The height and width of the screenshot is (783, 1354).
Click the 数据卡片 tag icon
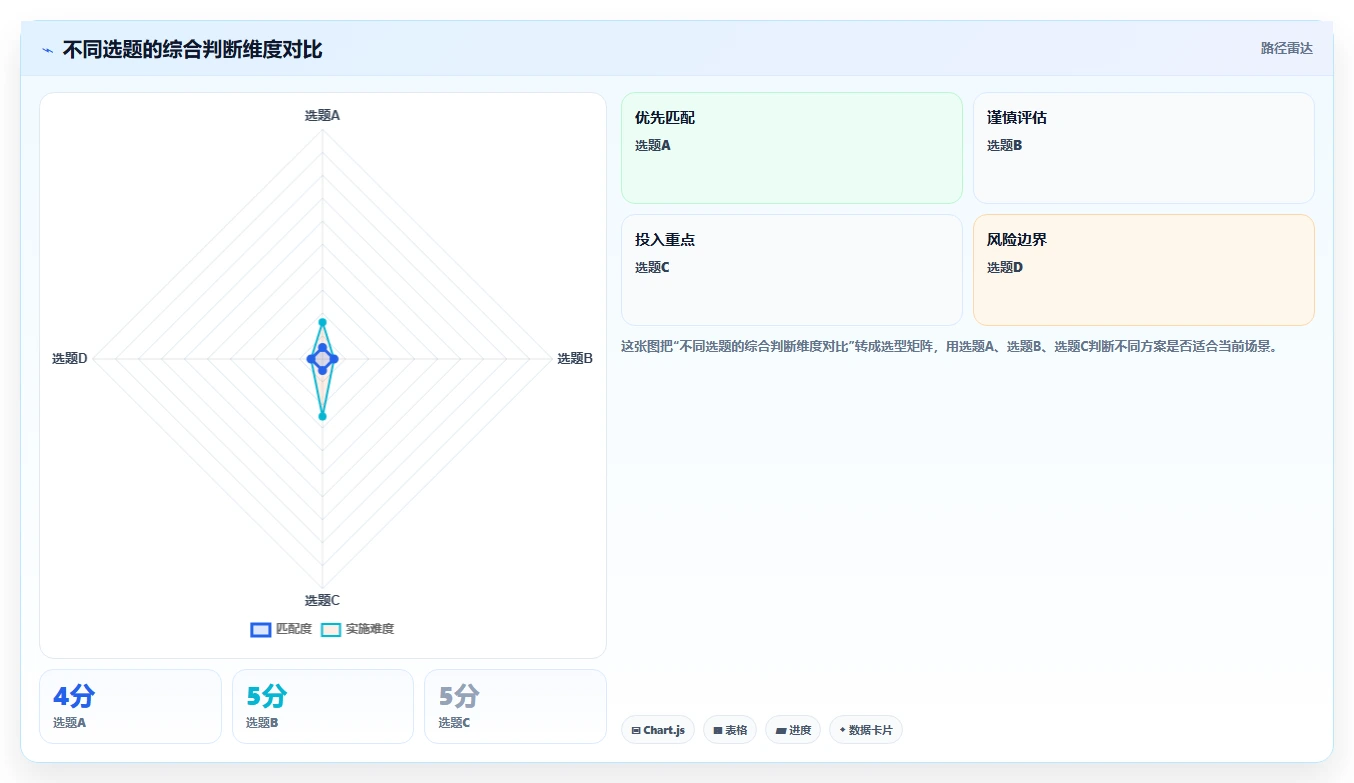point(842,730)
